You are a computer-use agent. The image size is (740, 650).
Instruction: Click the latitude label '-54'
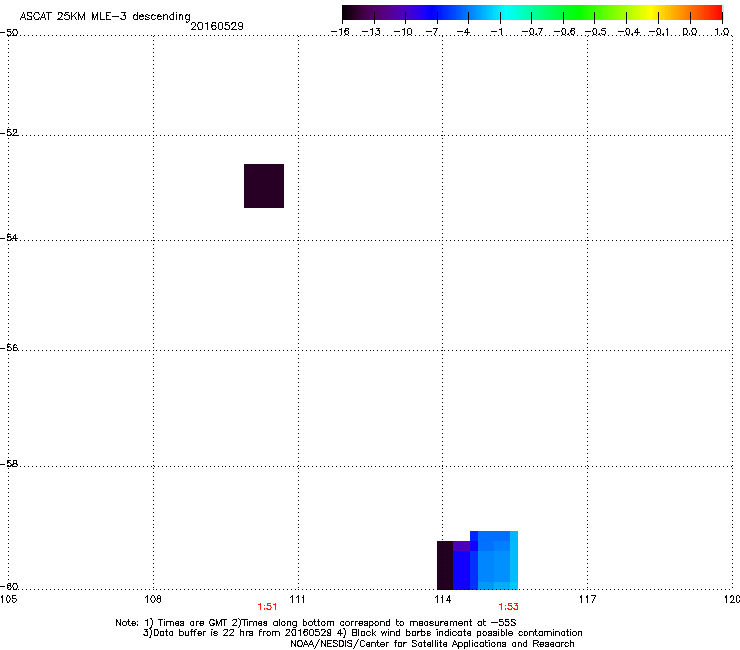[9, 237]
